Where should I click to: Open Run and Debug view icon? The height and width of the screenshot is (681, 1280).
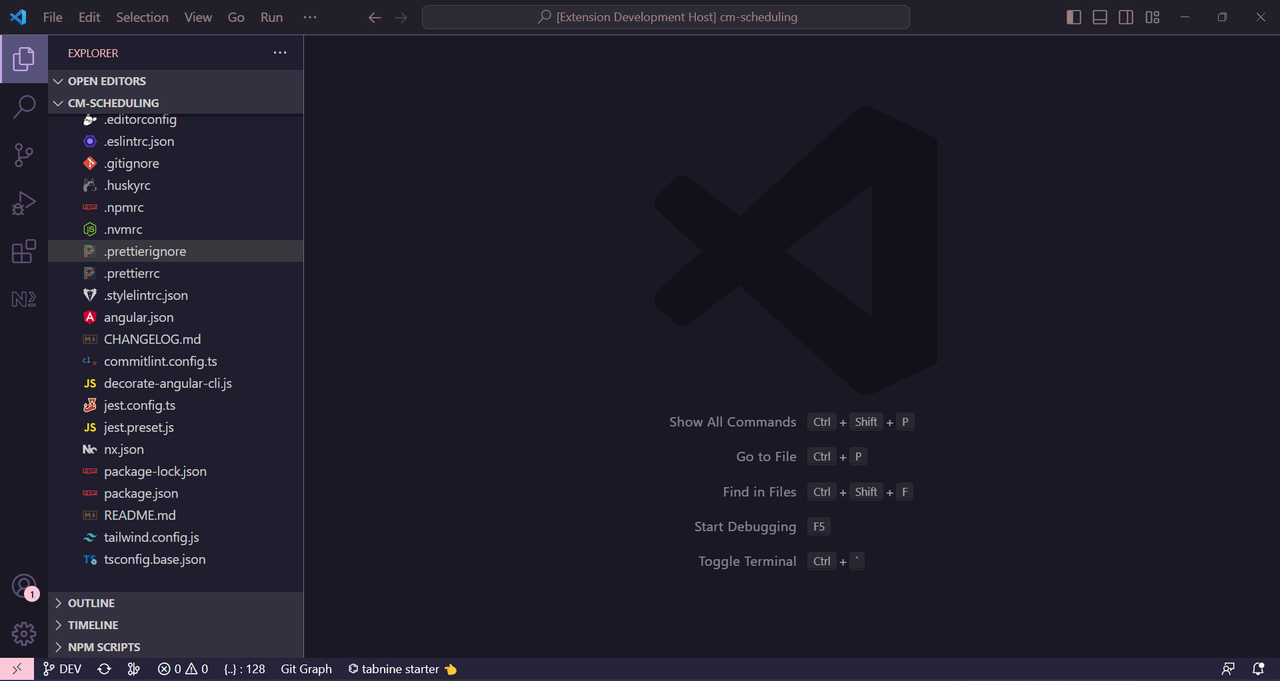[x=24, y=203]
